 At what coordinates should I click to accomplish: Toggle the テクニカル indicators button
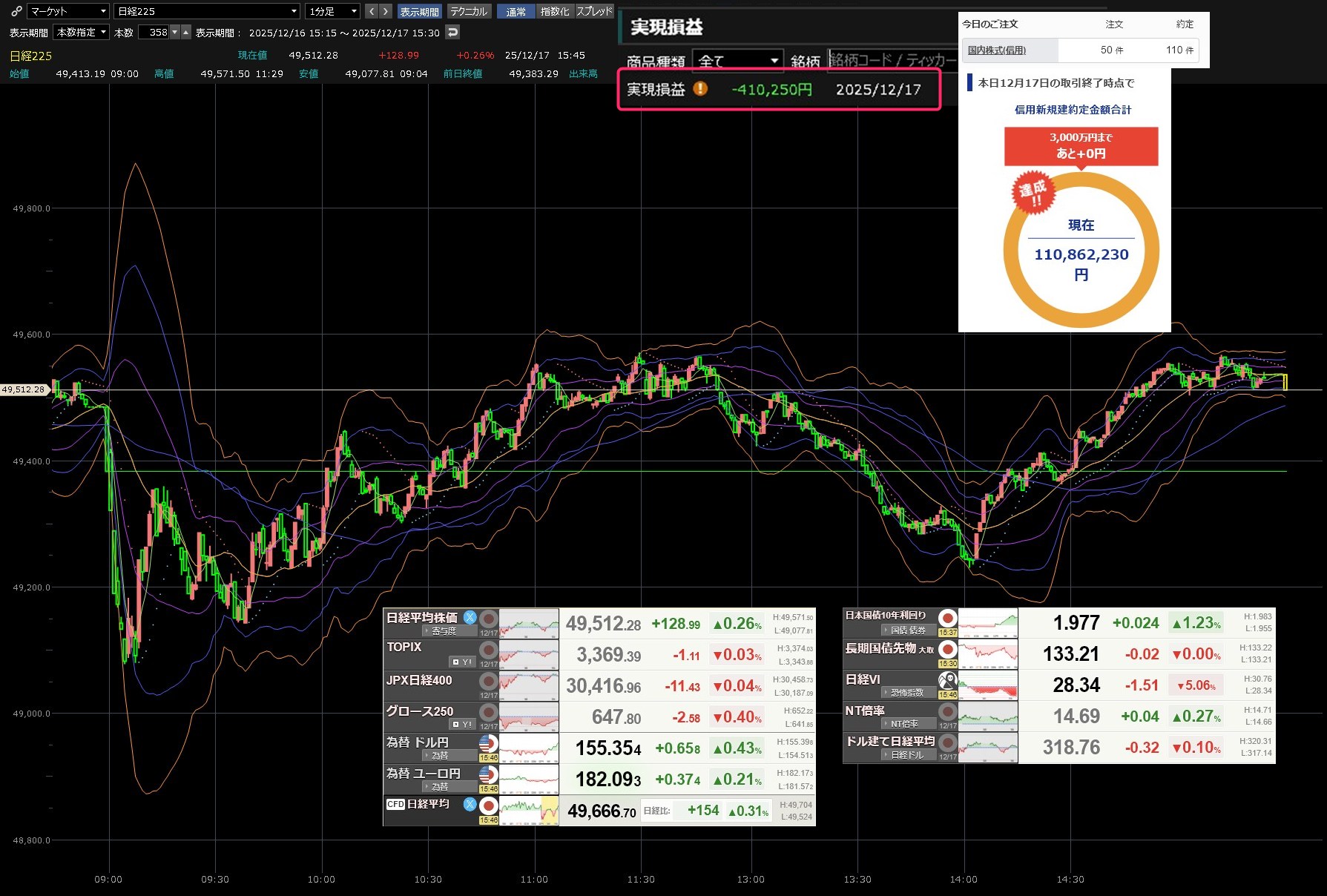click(469, 11)
